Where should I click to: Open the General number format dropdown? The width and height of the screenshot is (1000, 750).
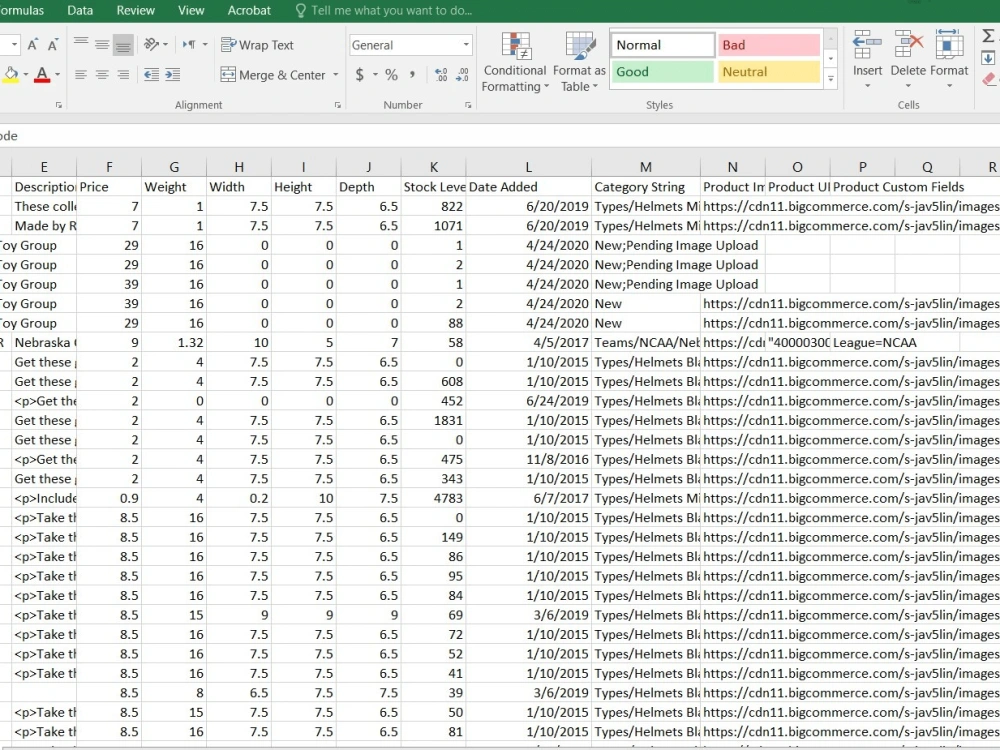tap(466, 45)
